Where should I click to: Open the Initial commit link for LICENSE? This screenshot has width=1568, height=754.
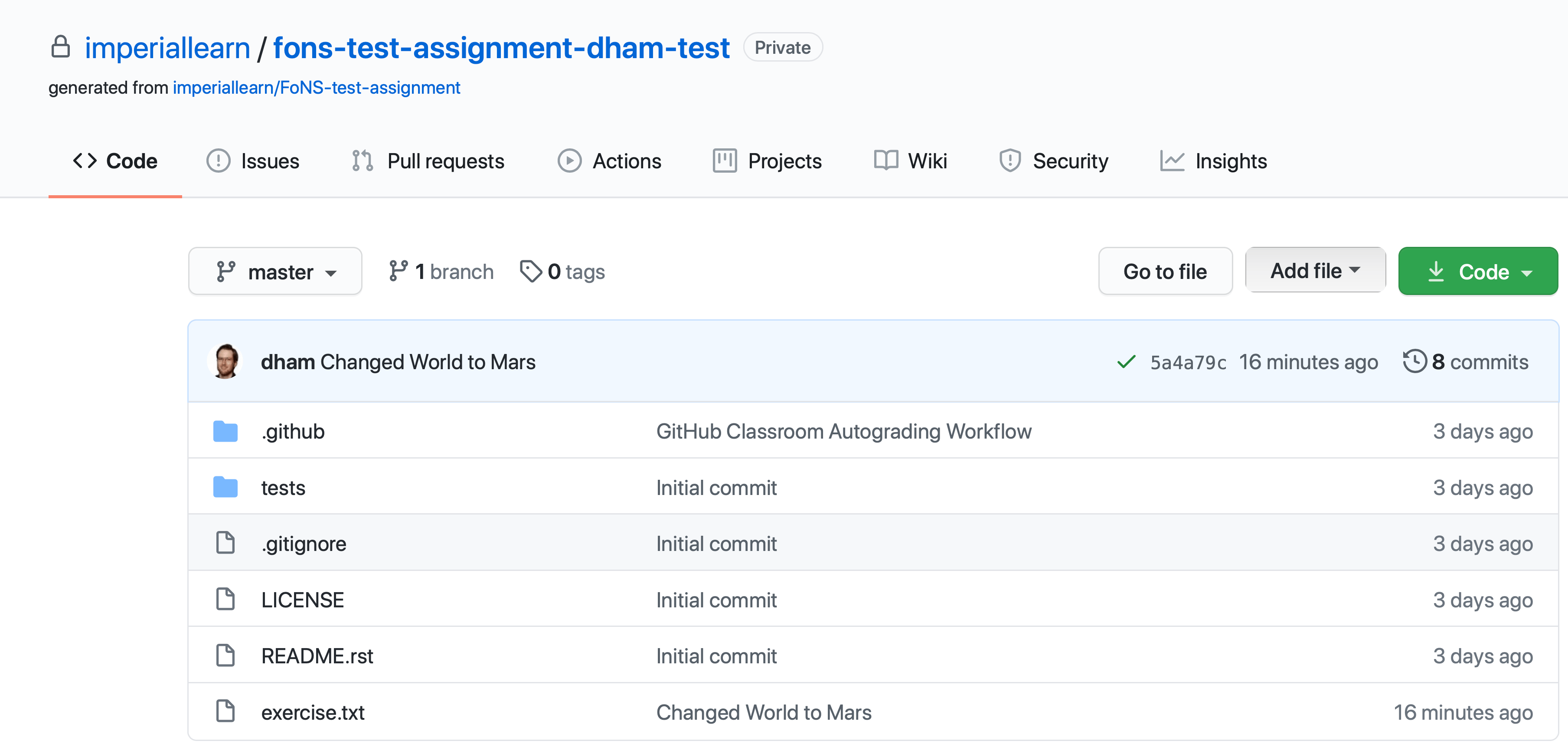click(716, 600)
